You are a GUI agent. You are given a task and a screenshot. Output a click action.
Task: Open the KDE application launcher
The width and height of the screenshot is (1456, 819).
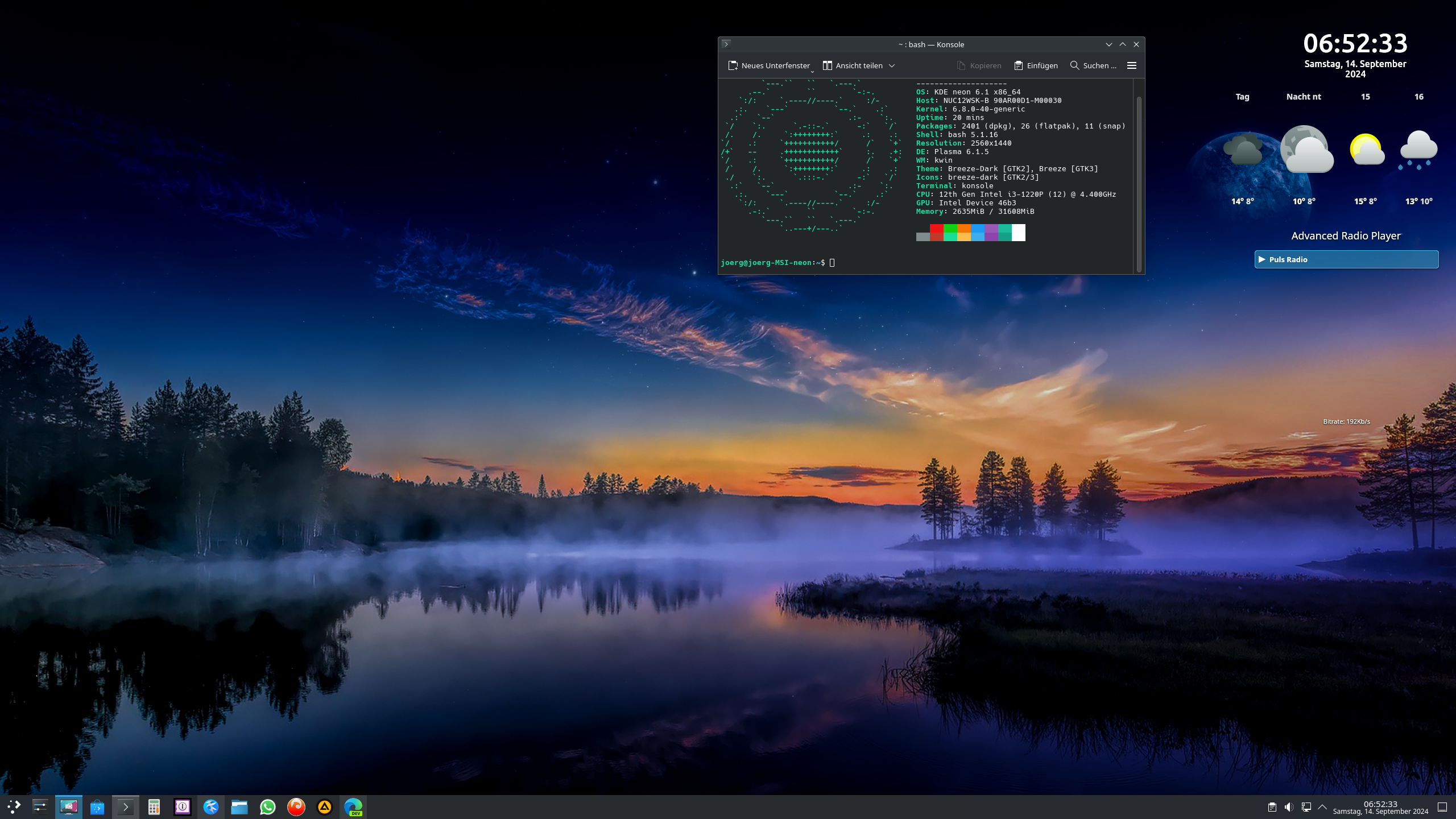click(x=14, y=806)
